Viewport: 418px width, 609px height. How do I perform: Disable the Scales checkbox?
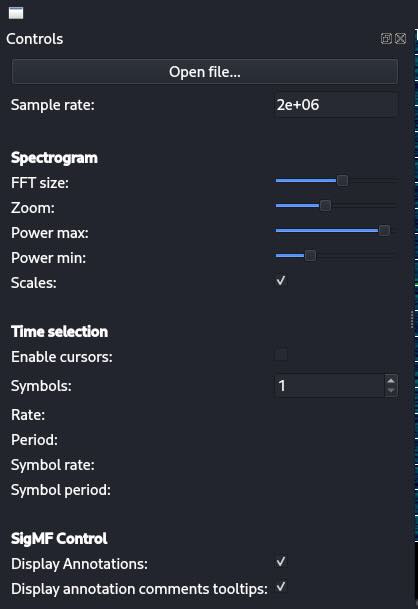pyautogui.click(x=281, y=281)
